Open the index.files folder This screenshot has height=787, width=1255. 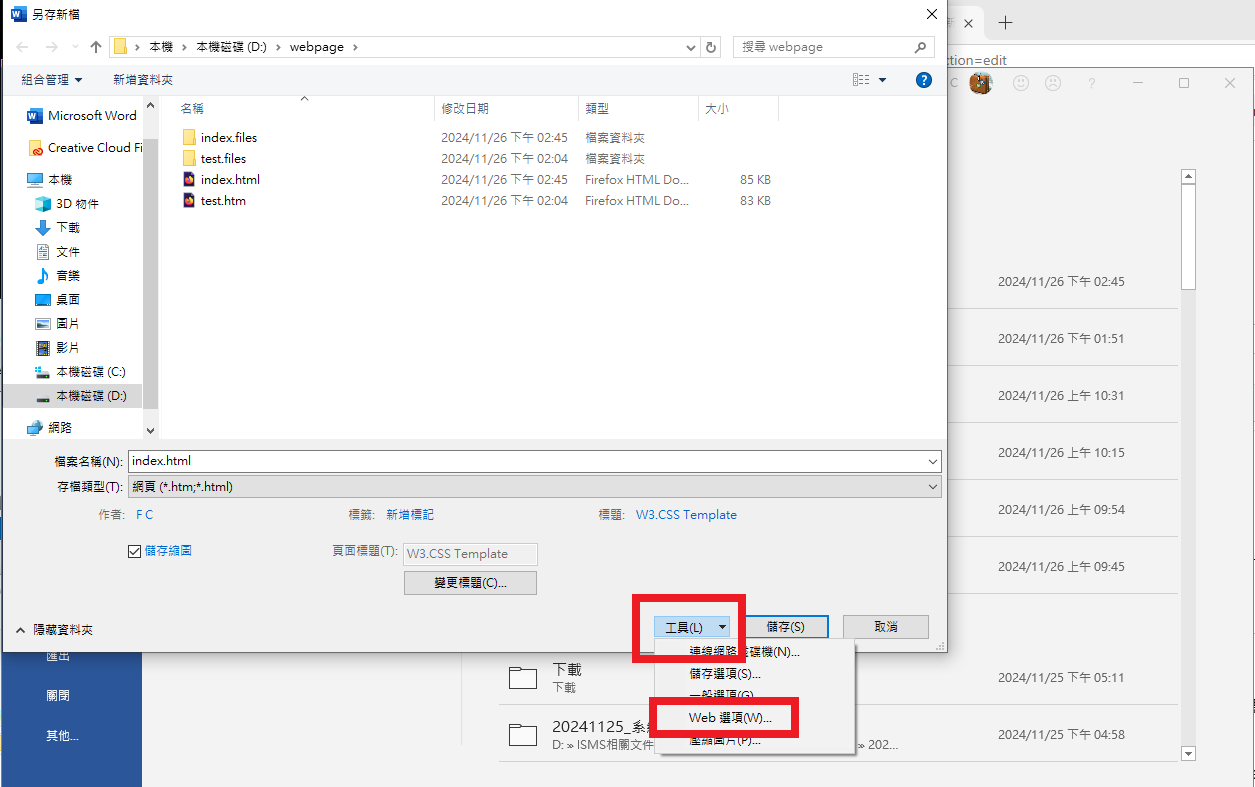(228, 138)
